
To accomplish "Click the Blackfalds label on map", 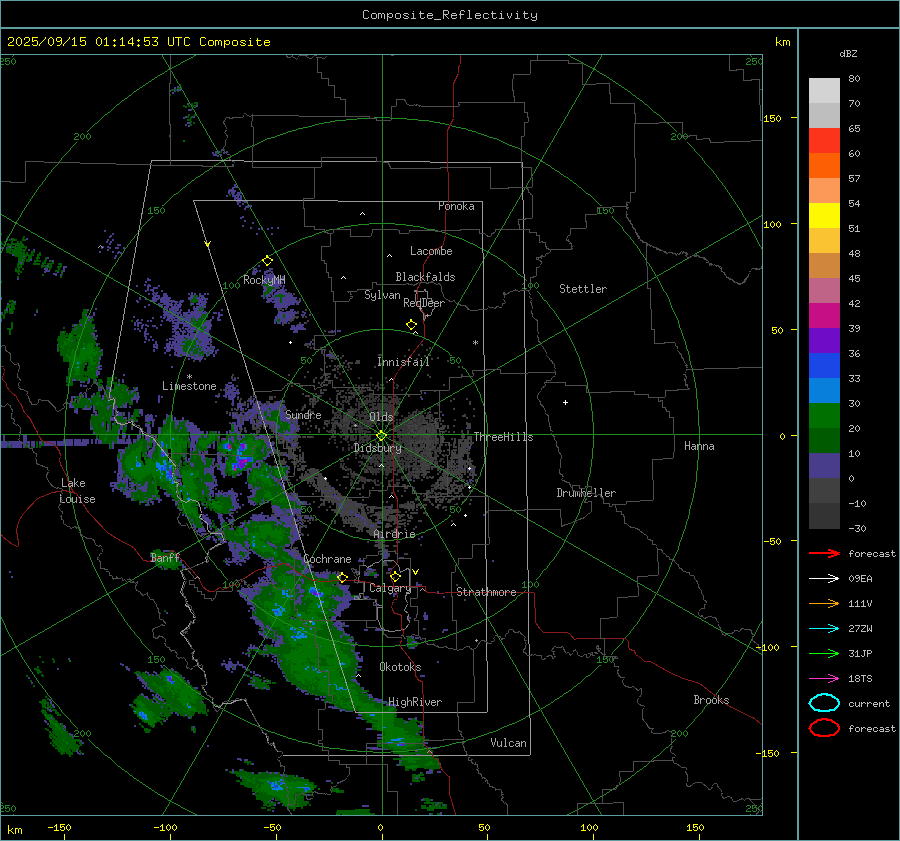I will [x=425, y=277].
